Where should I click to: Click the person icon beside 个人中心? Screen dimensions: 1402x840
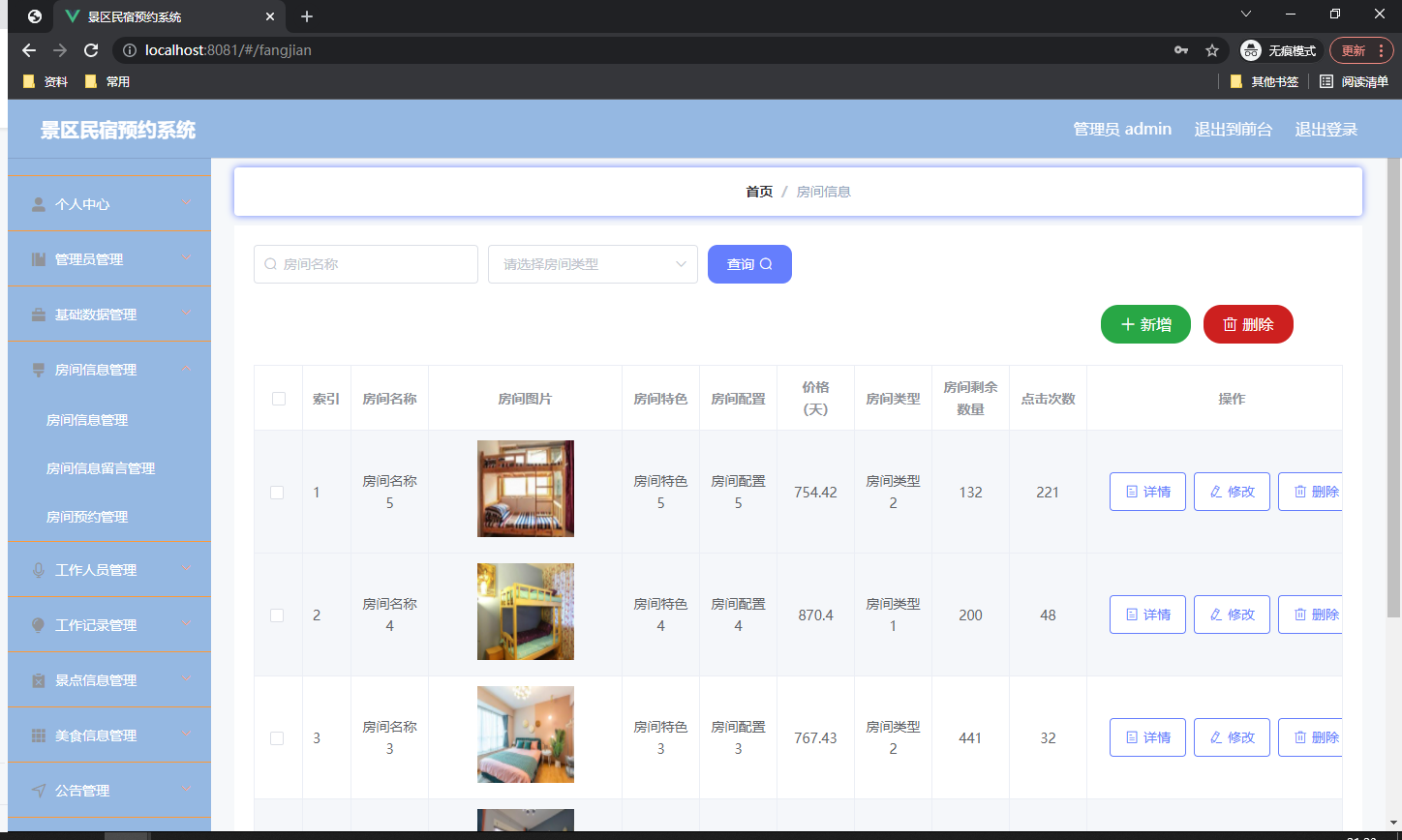click(39, 204)
